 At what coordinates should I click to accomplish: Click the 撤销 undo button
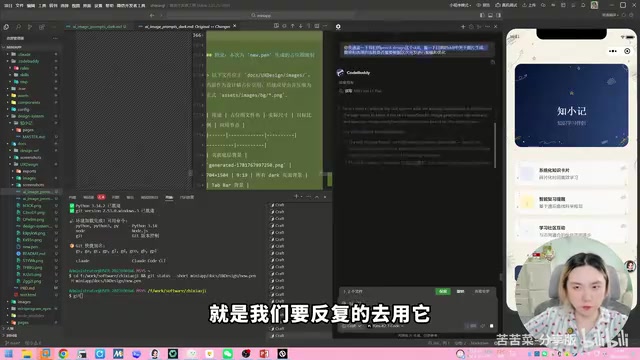pos(460,291)
